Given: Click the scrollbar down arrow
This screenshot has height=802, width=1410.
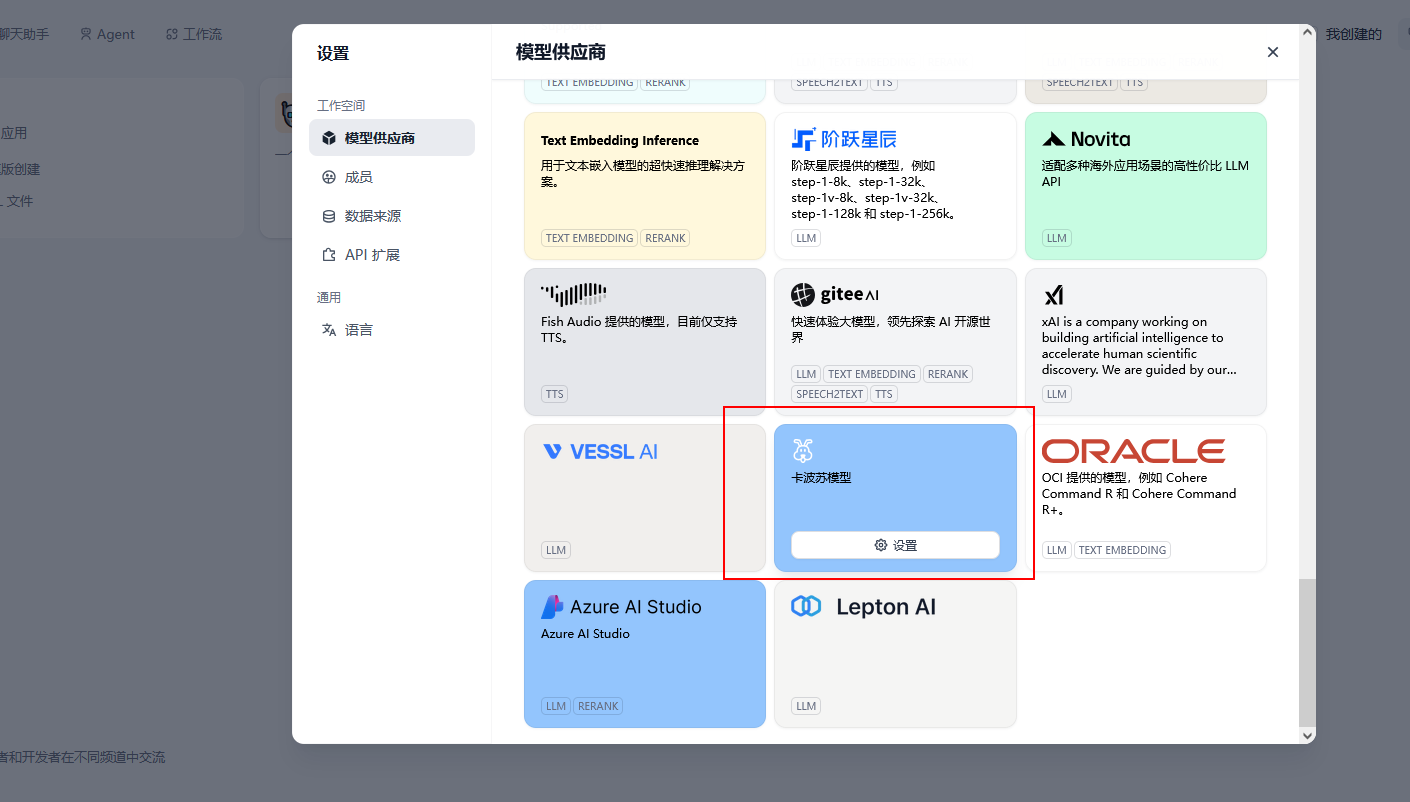Looking at the screenshot, I should point(1307,735).
